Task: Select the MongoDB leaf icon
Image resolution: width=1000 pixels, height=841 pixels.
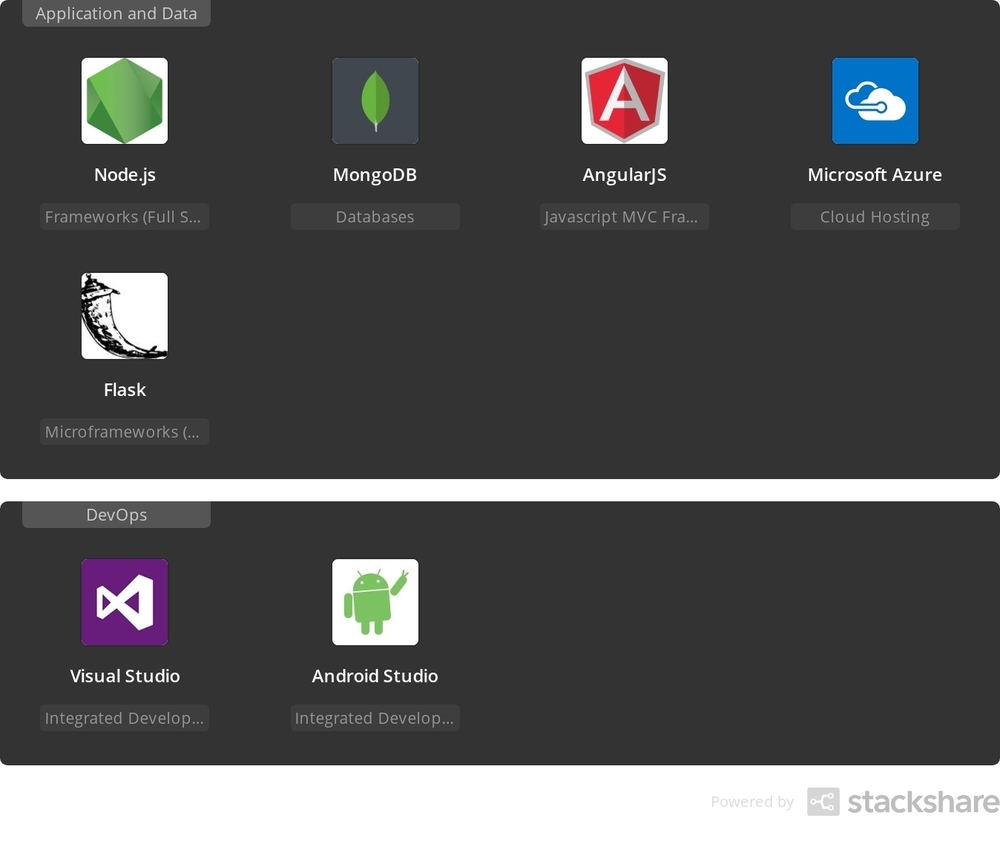Action: click(375, 100)
